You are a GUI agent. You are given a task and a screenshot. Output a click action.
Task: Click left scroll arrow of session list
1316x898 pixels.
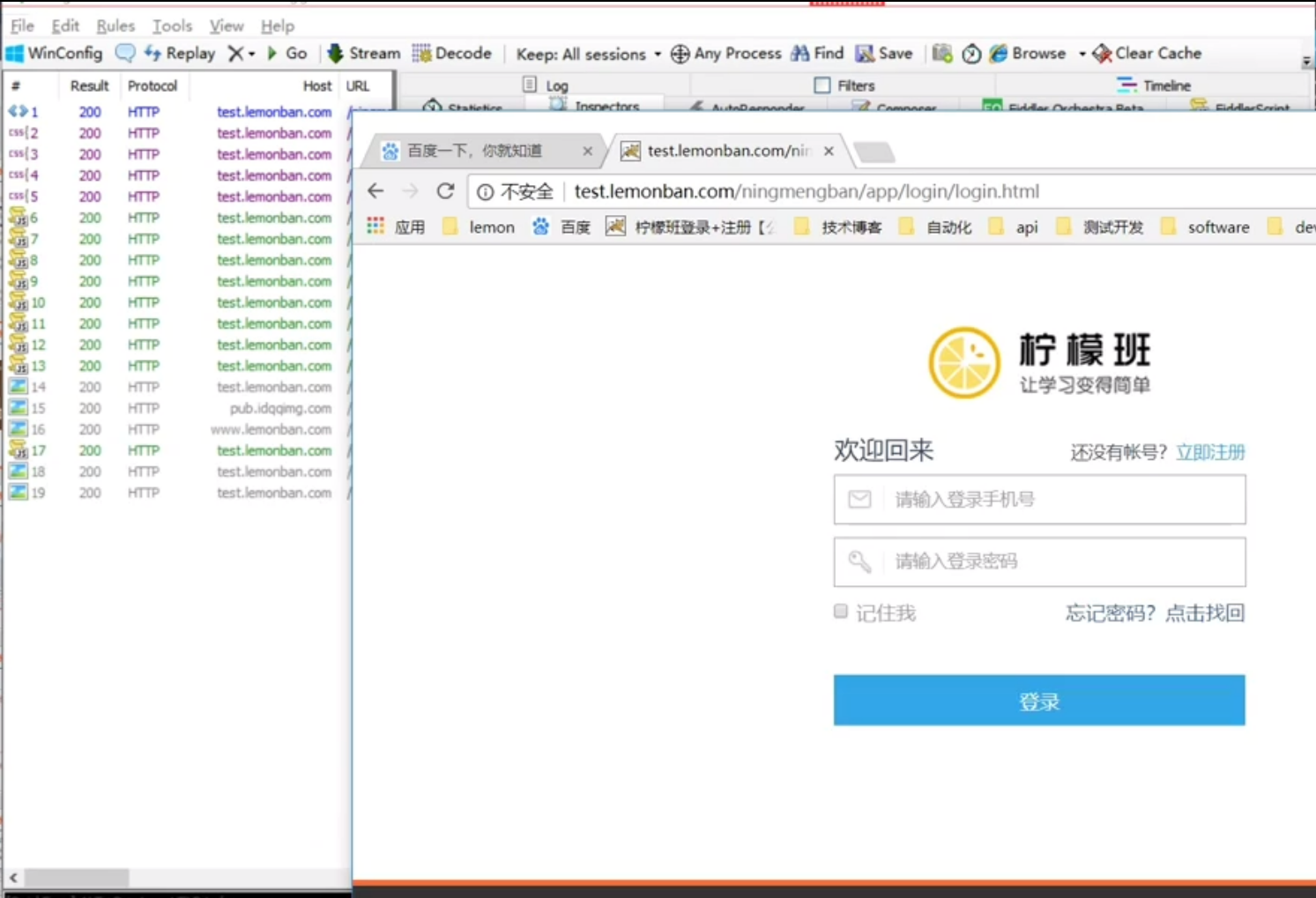point(13,878)
